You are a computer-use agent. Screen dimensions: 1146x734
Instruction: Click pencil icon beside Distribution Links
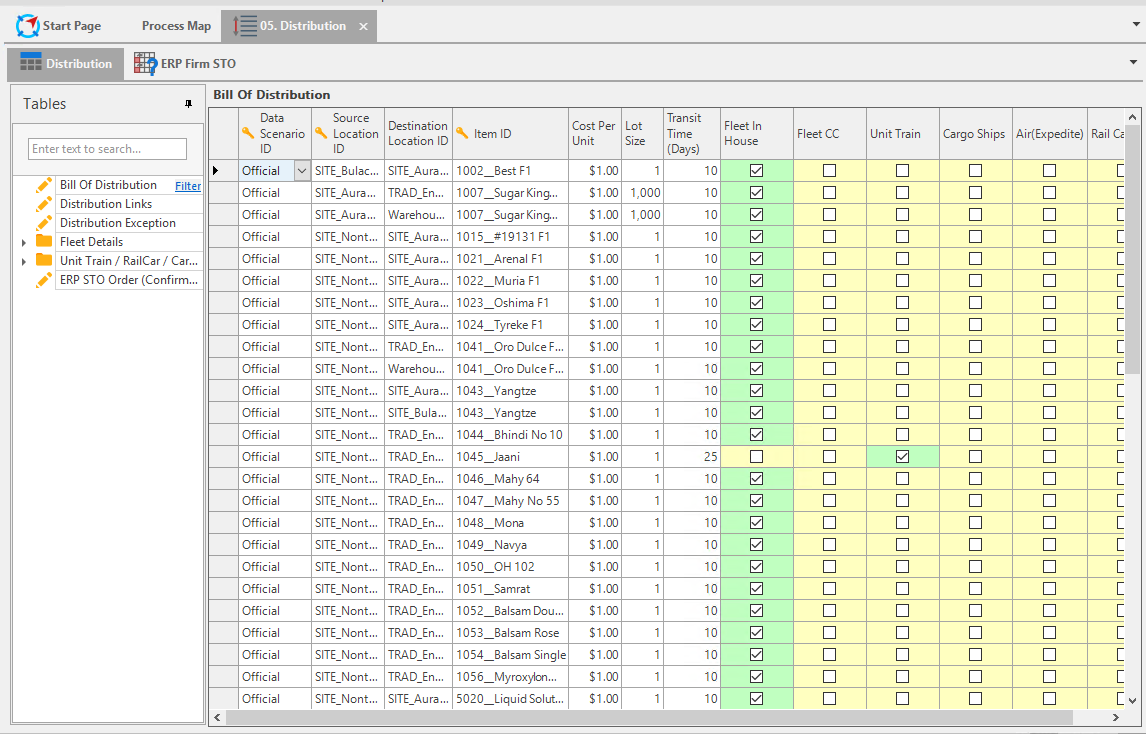click(x=44, y=204)
